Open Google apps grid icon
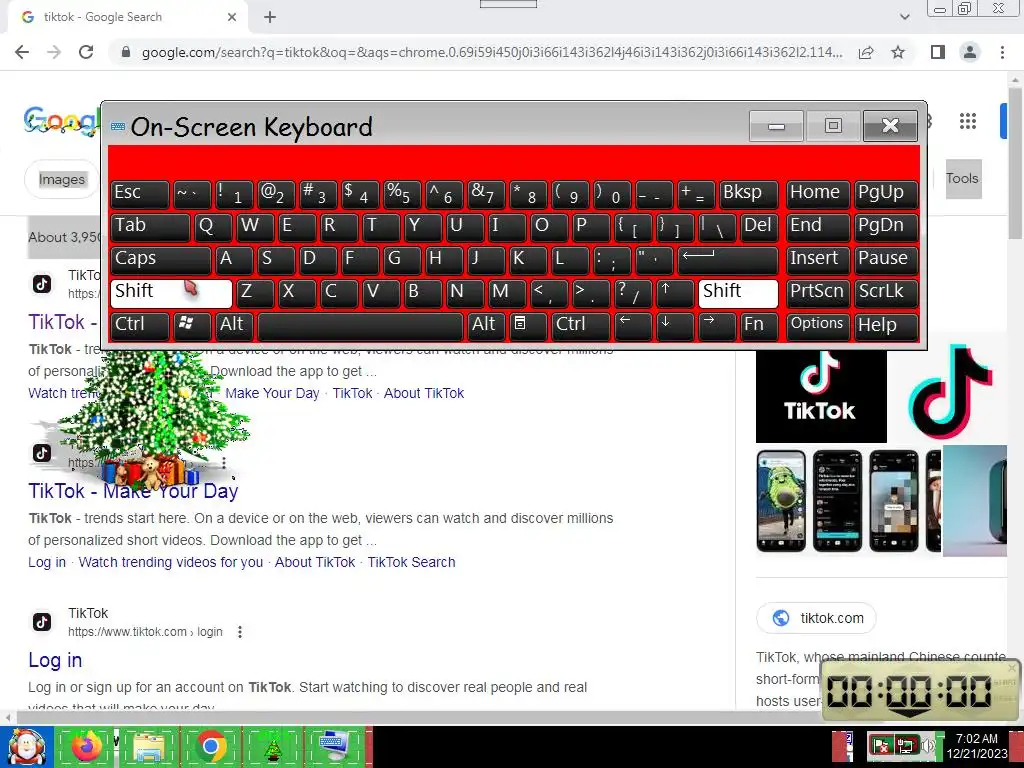The height and width of the screenshot is (768, 1024). (x=968, y=121)
